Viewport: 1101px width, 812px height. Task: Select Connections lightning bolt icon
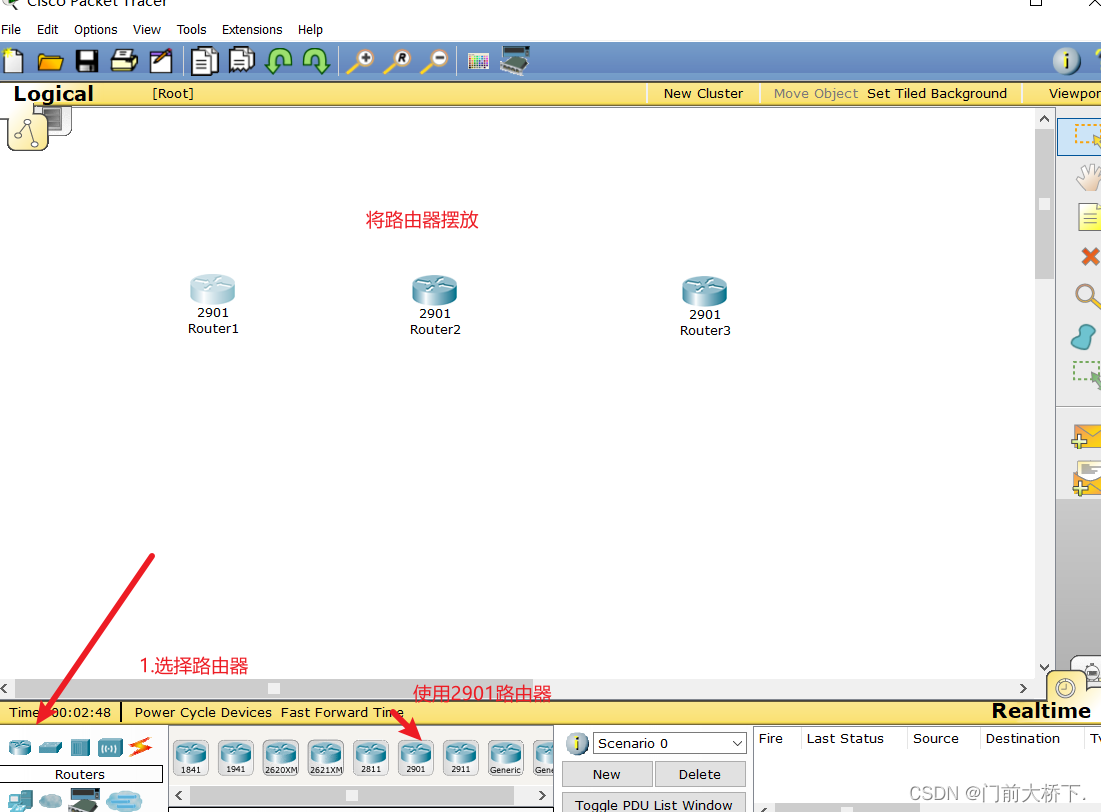click(140, 746)
